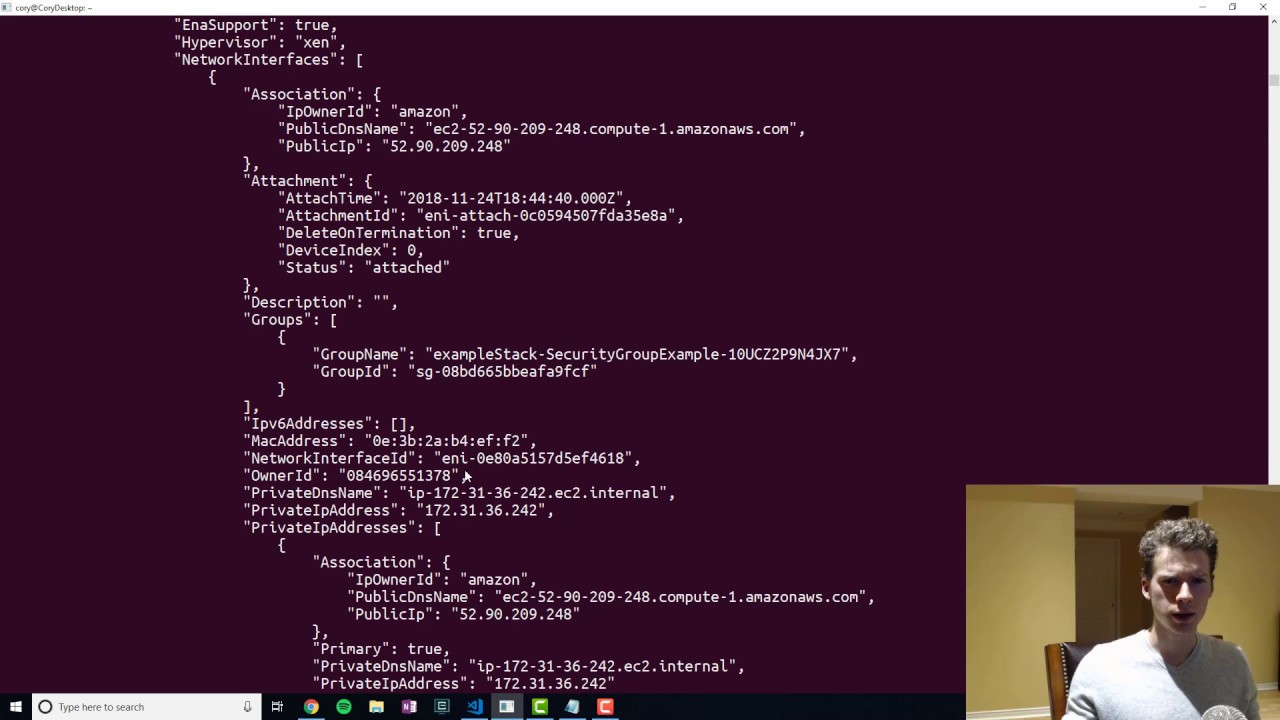Image resolution: width=1280 pixels, height=720 pixels.
Task: Click the "NetworkInterfaces": [ line
Action: (x=269, y=60)
